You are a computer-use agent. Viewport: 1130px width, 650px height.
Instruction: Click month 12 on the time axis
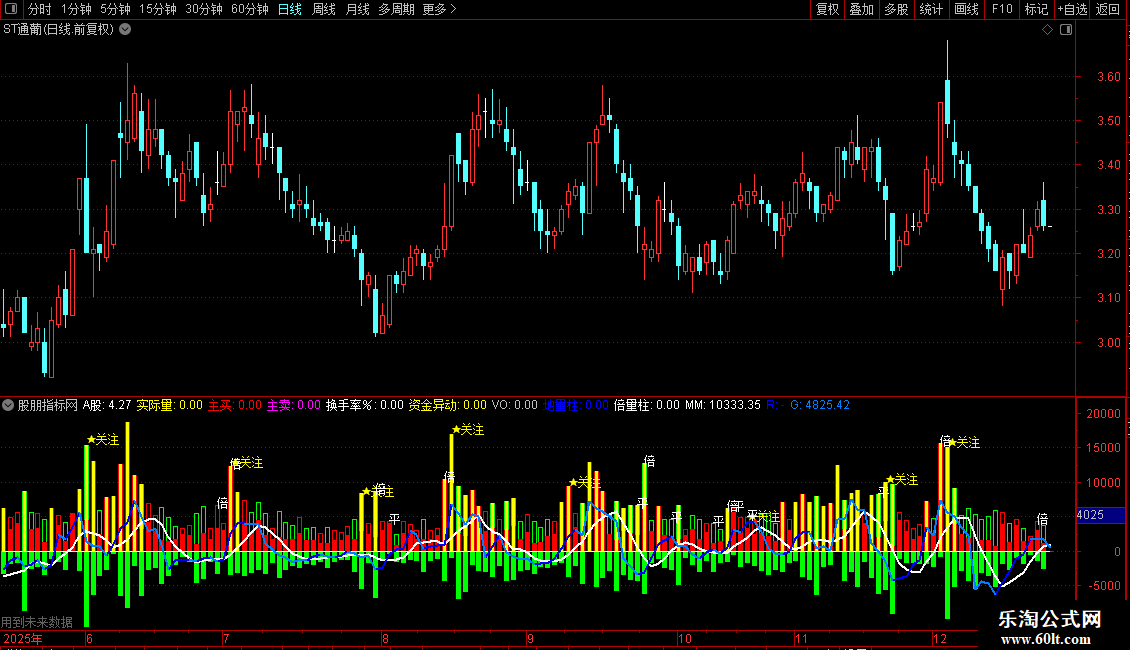[940, 638]
